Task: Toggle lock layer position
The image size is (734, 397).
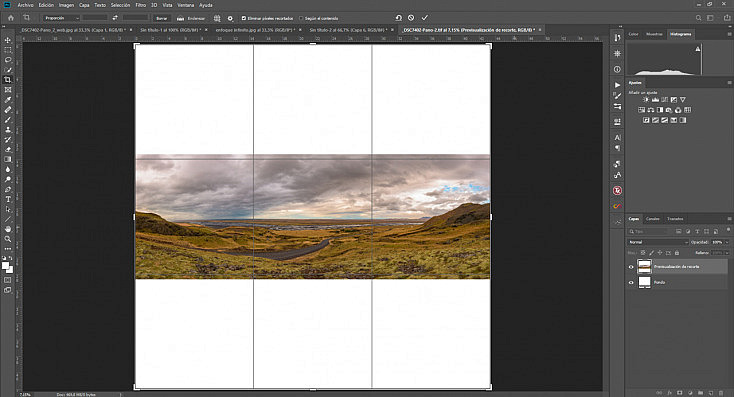Action: coord(660,253)
